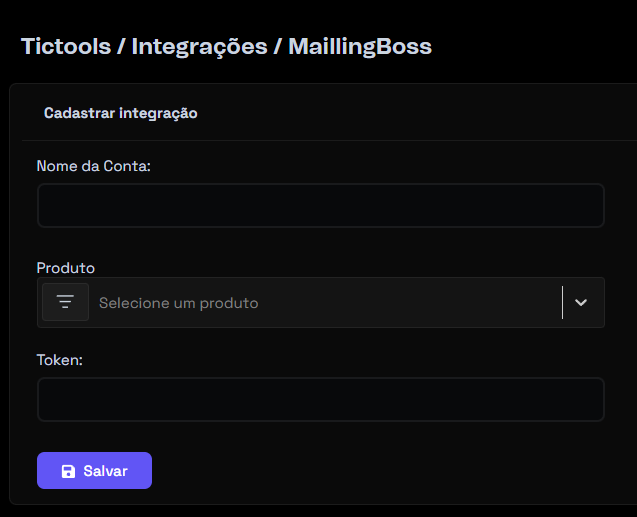Click the 'Cadastrar integração' card header

[x=120, y=113]
